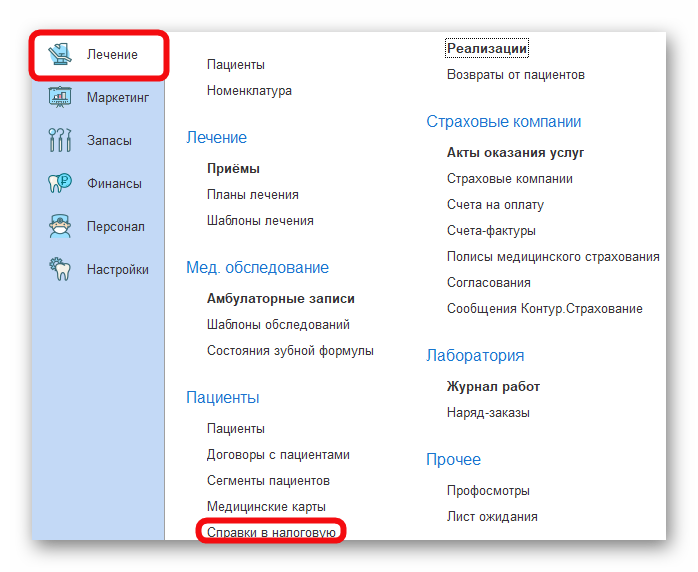Viewport: 698px width, 572px height.
Task: Go to Счета на оплату
Action: click(495, 205)
